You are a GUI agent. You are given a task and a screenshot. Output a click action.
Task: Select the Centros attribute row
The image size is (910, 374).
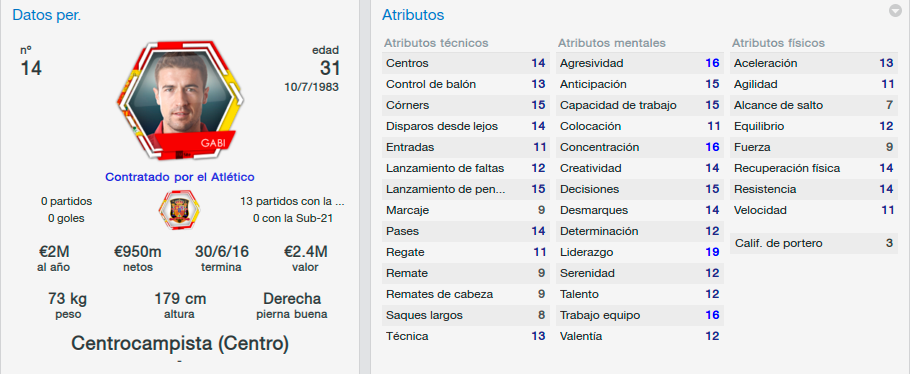pyautogui.click(x=465, y=63)
